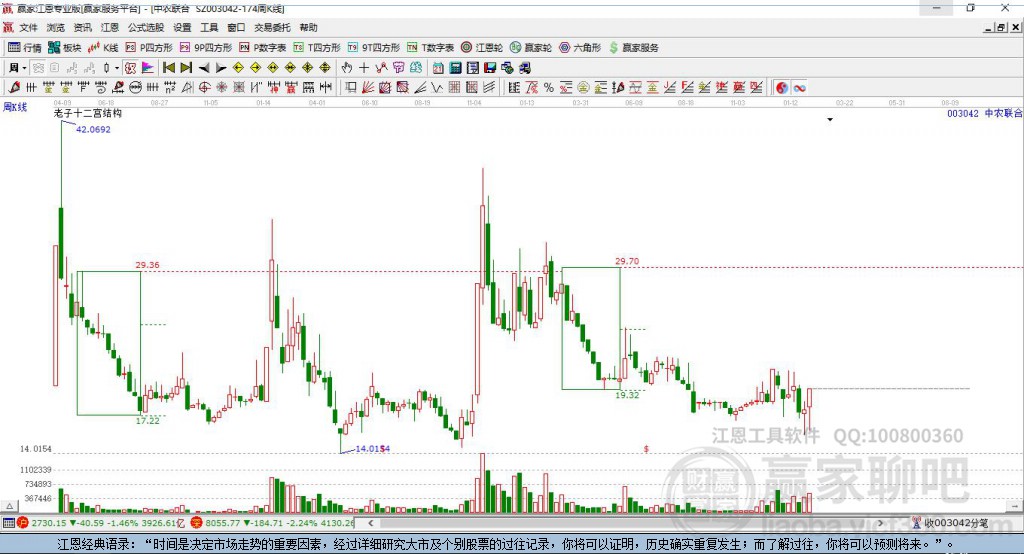Open the 江恩 menu
The width and height of the screenshot is (1024, 554).
pos(110,27)
